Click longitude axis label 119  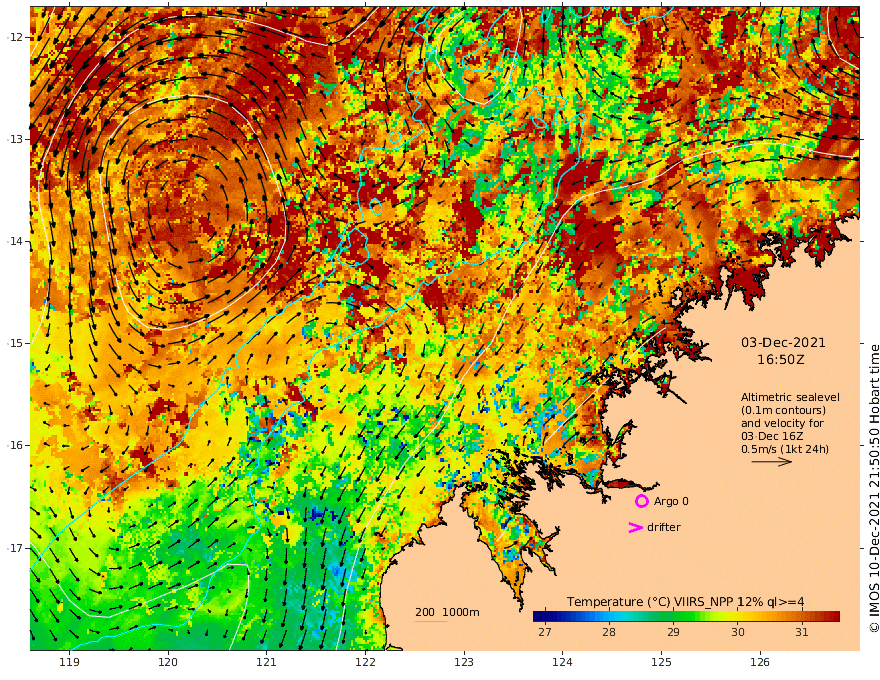pos(69,662)
